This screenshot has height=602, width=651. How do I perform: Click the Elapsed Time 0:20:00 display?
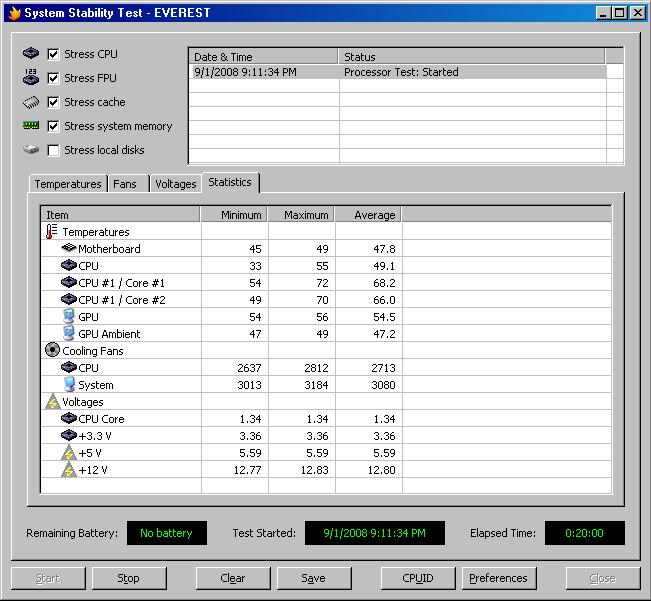click(x=585, y=533)
